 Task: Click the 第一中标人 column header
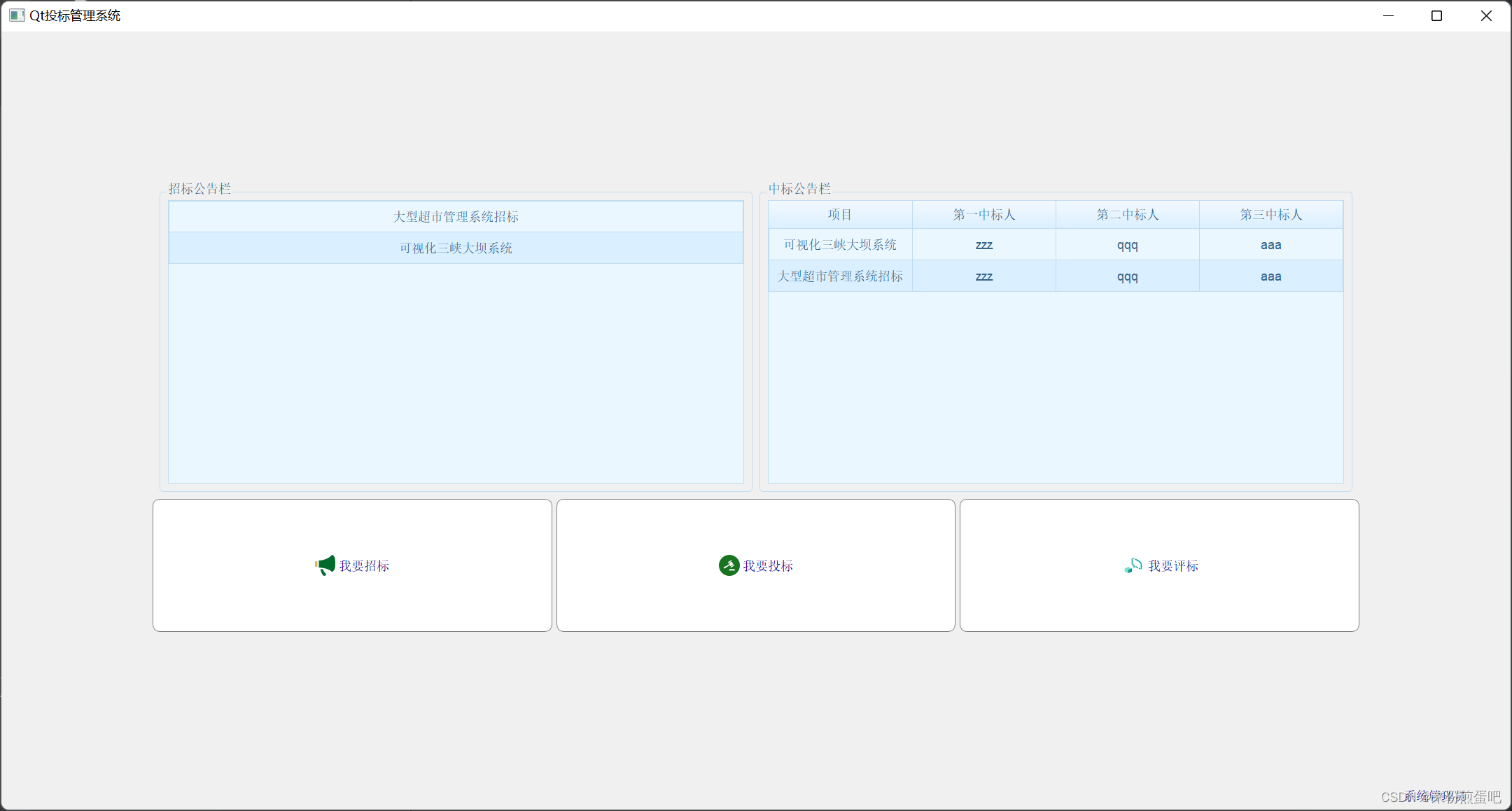[983, 215]
